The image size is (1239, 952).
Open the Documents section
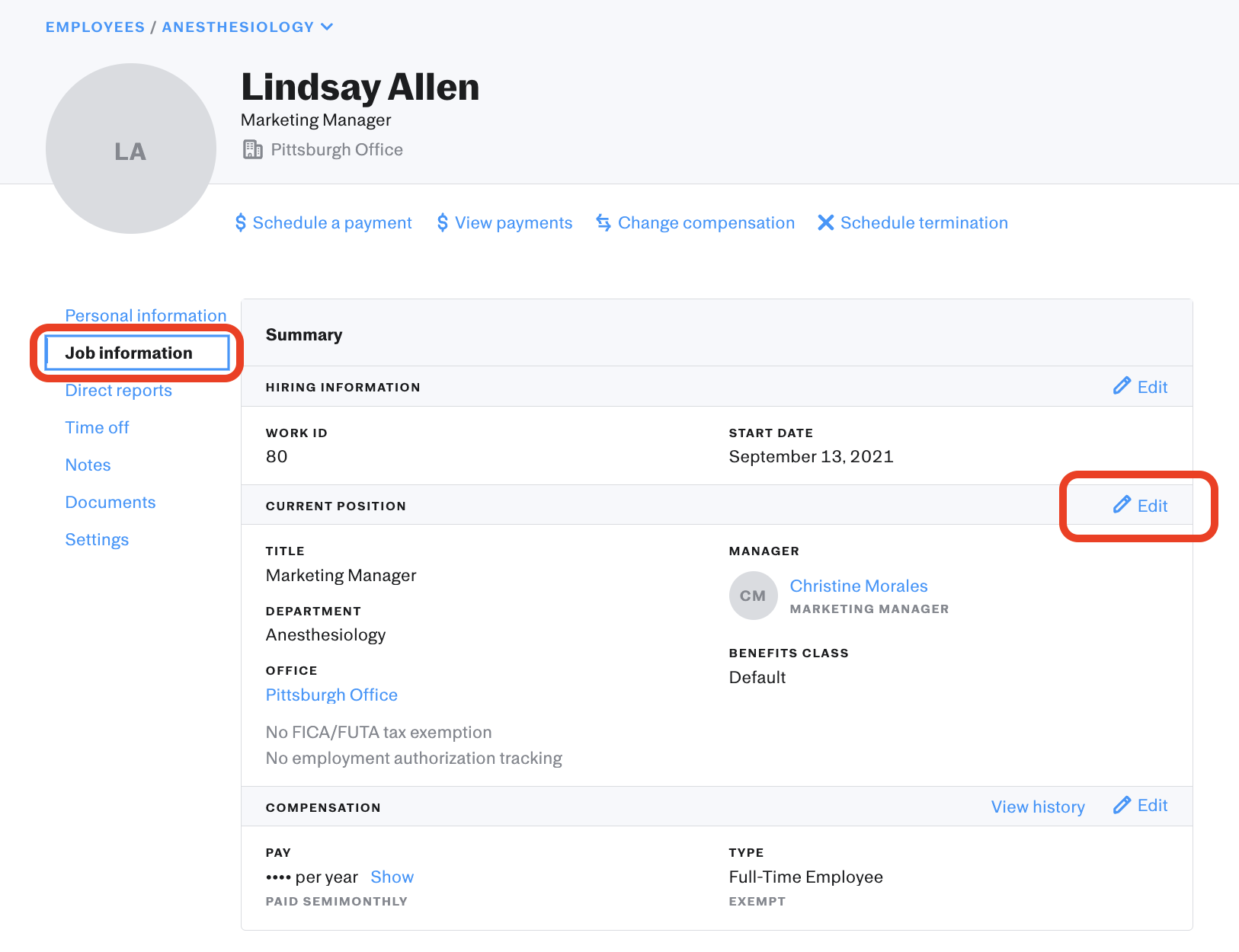tap(110, 502)
